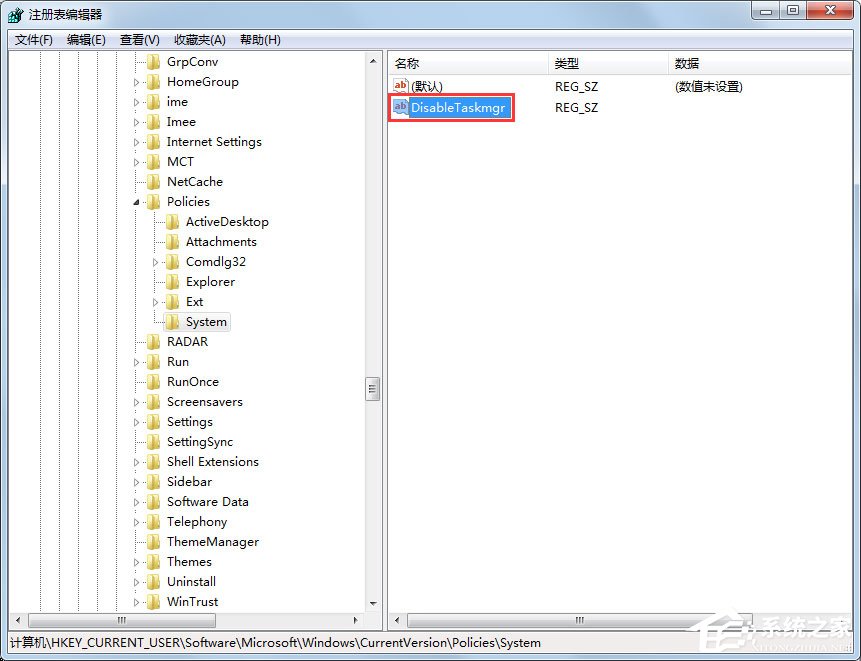Click the Policies folder icon
Viewport: 861px width, 661px height.
click(x=154, y=202)
